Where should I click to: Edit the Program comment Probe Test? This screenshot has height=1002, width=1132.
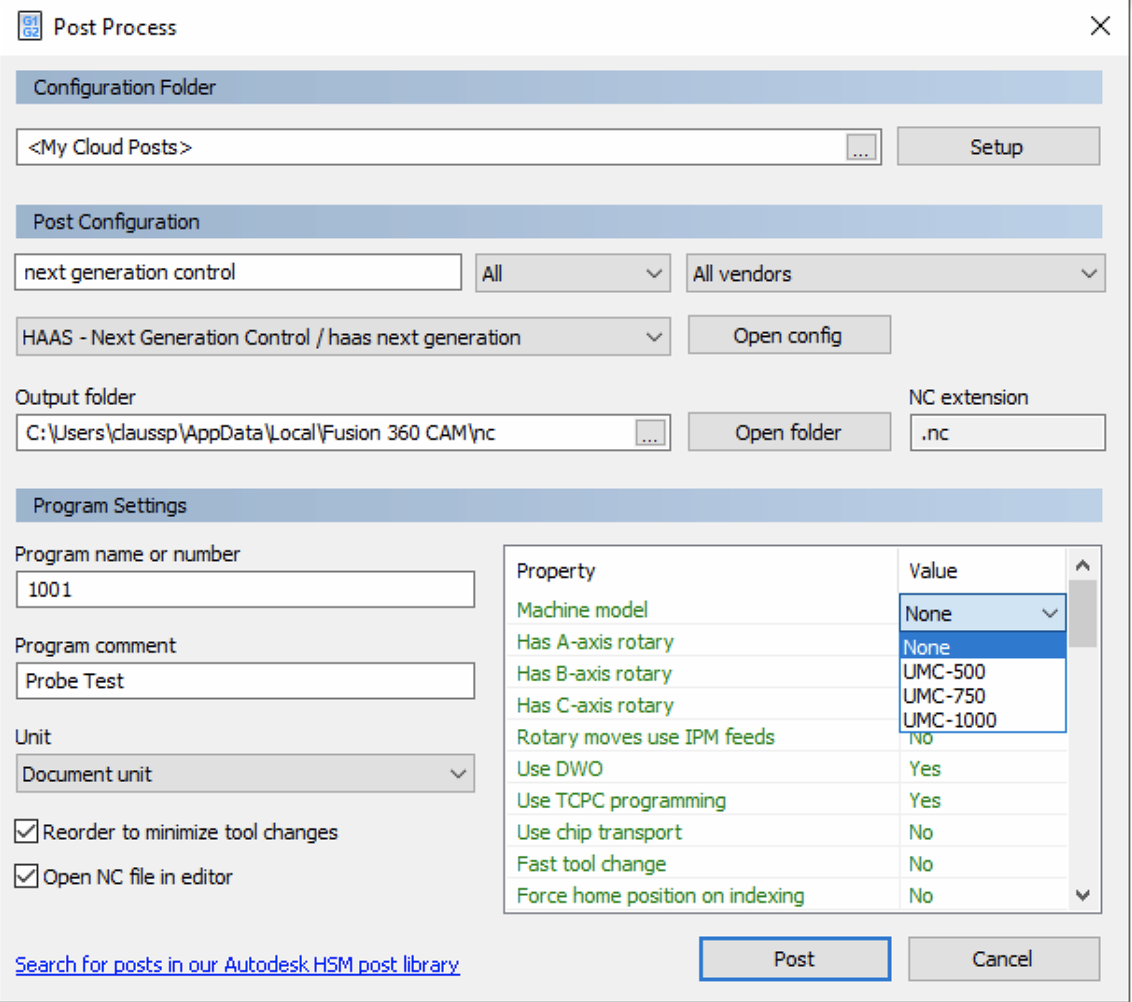244,681
